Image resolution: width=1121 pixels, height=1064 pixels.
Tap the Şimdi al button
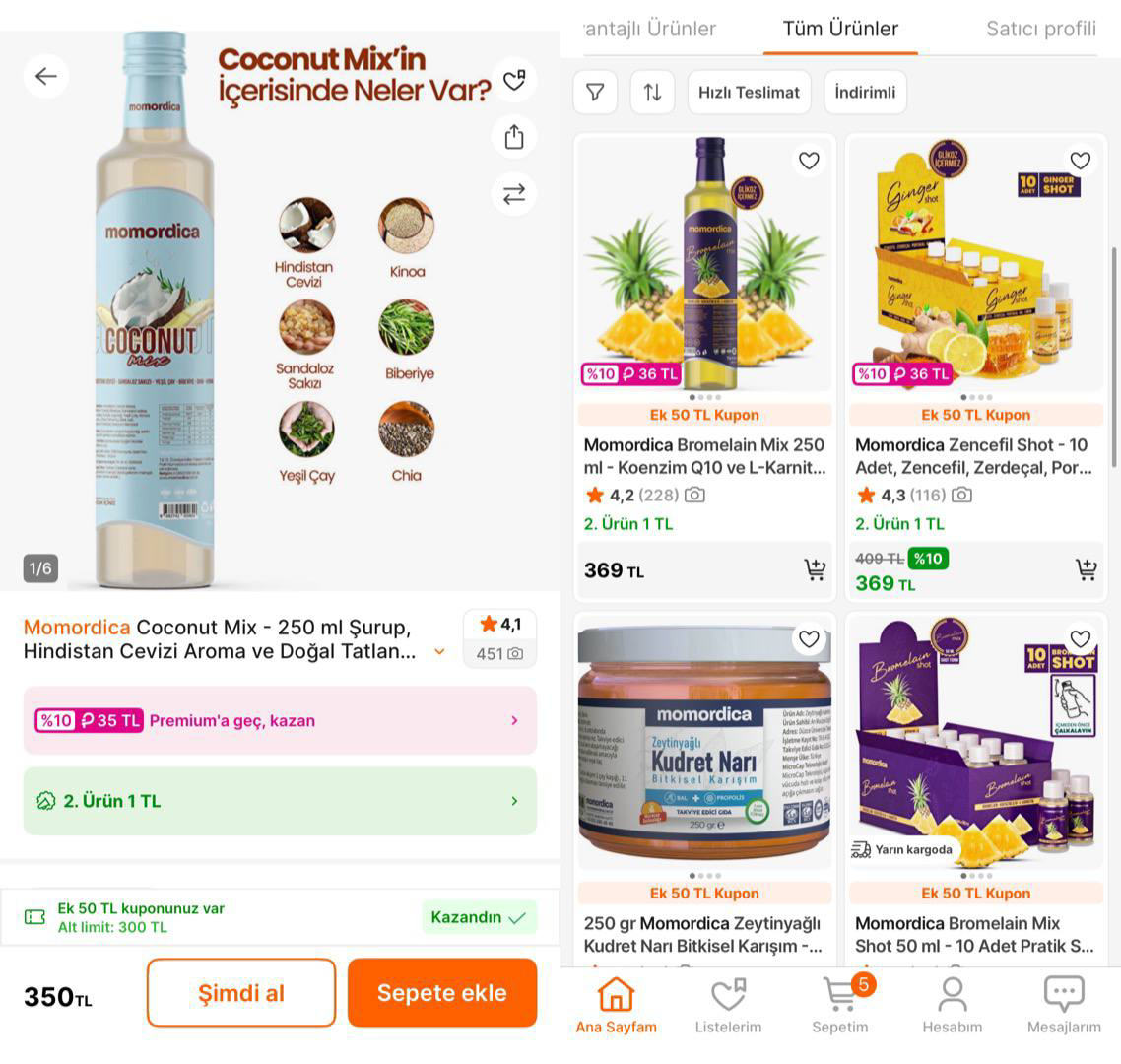coord(241,992)
